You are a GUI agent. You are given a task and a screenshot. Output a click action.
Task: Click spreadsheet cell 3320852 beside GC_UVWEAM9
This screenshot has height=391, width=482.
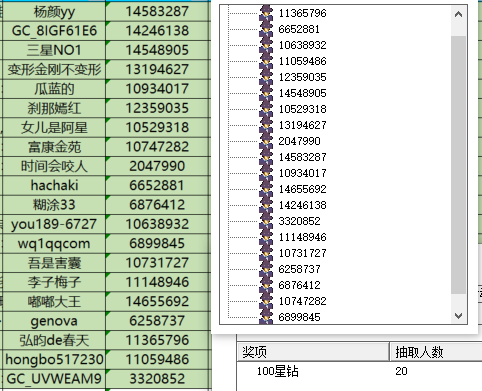[x=157, y=379]
